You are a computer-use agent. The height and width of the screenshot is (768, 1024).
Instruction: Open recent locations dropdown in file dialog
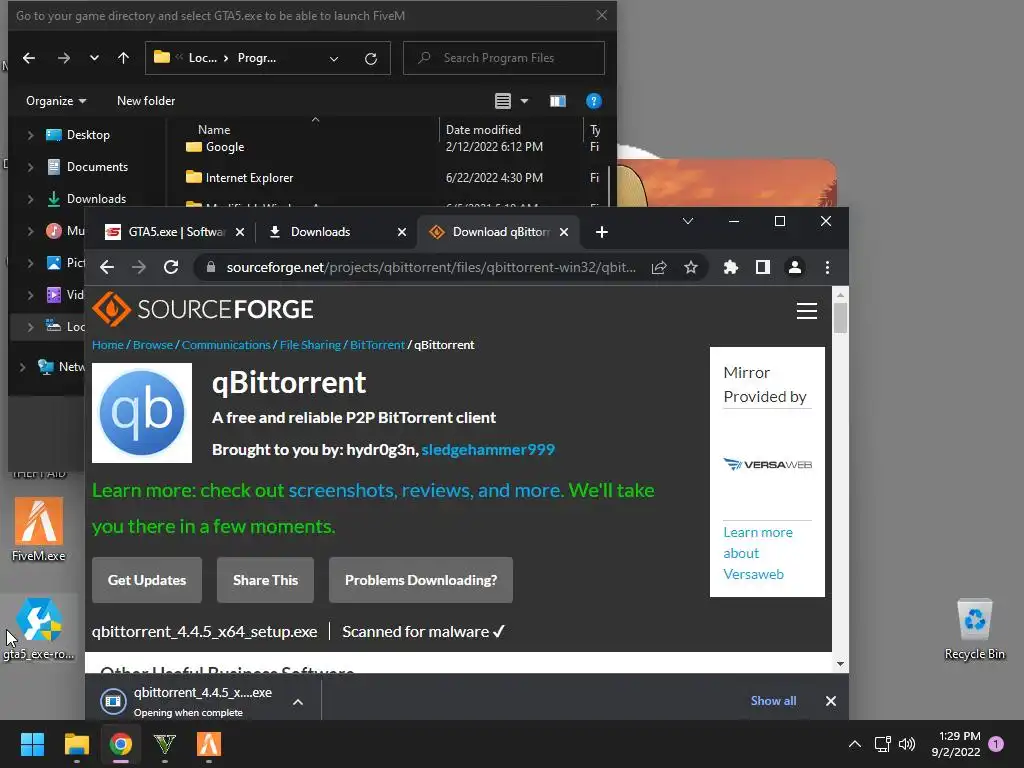(x=94, y=58)
